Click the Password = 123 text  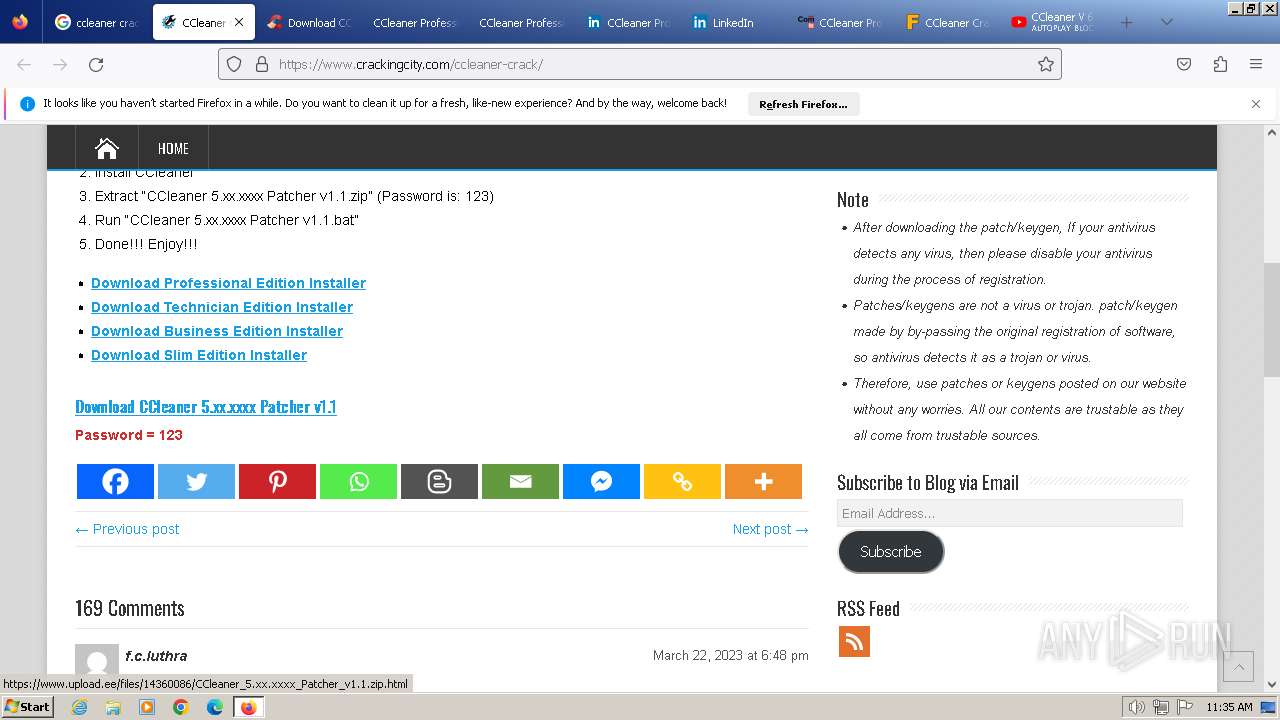(129, 435)
